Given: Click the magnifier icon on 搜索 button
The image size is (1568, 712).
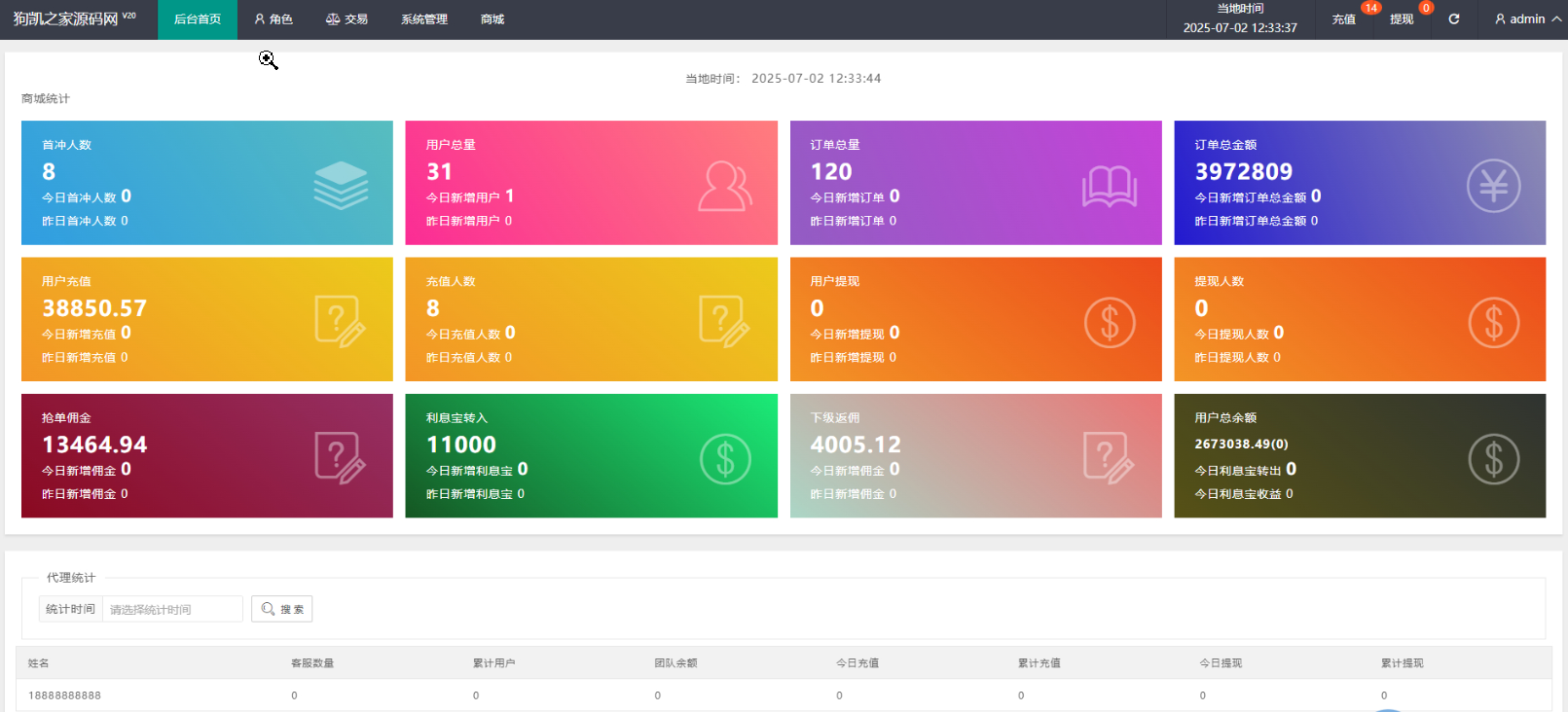Looking at the screenshot, I should pos(268,609).
